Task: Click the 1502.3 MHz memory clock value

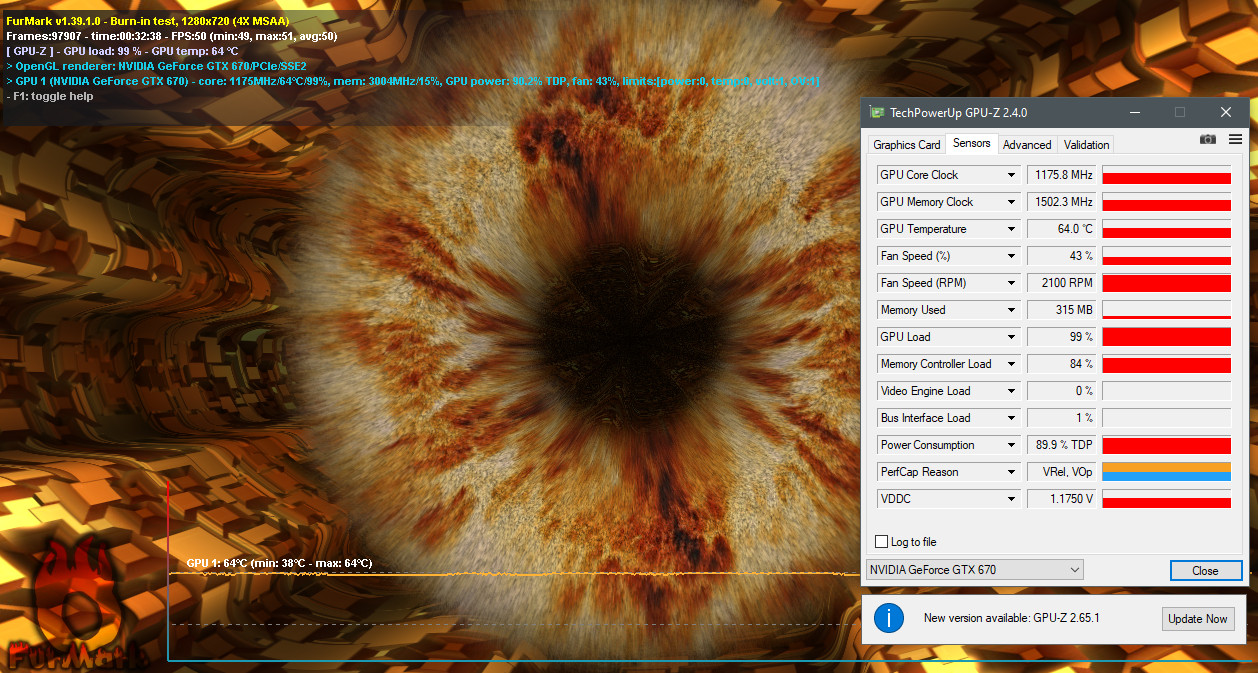Action: click(x=1062, y=202)
